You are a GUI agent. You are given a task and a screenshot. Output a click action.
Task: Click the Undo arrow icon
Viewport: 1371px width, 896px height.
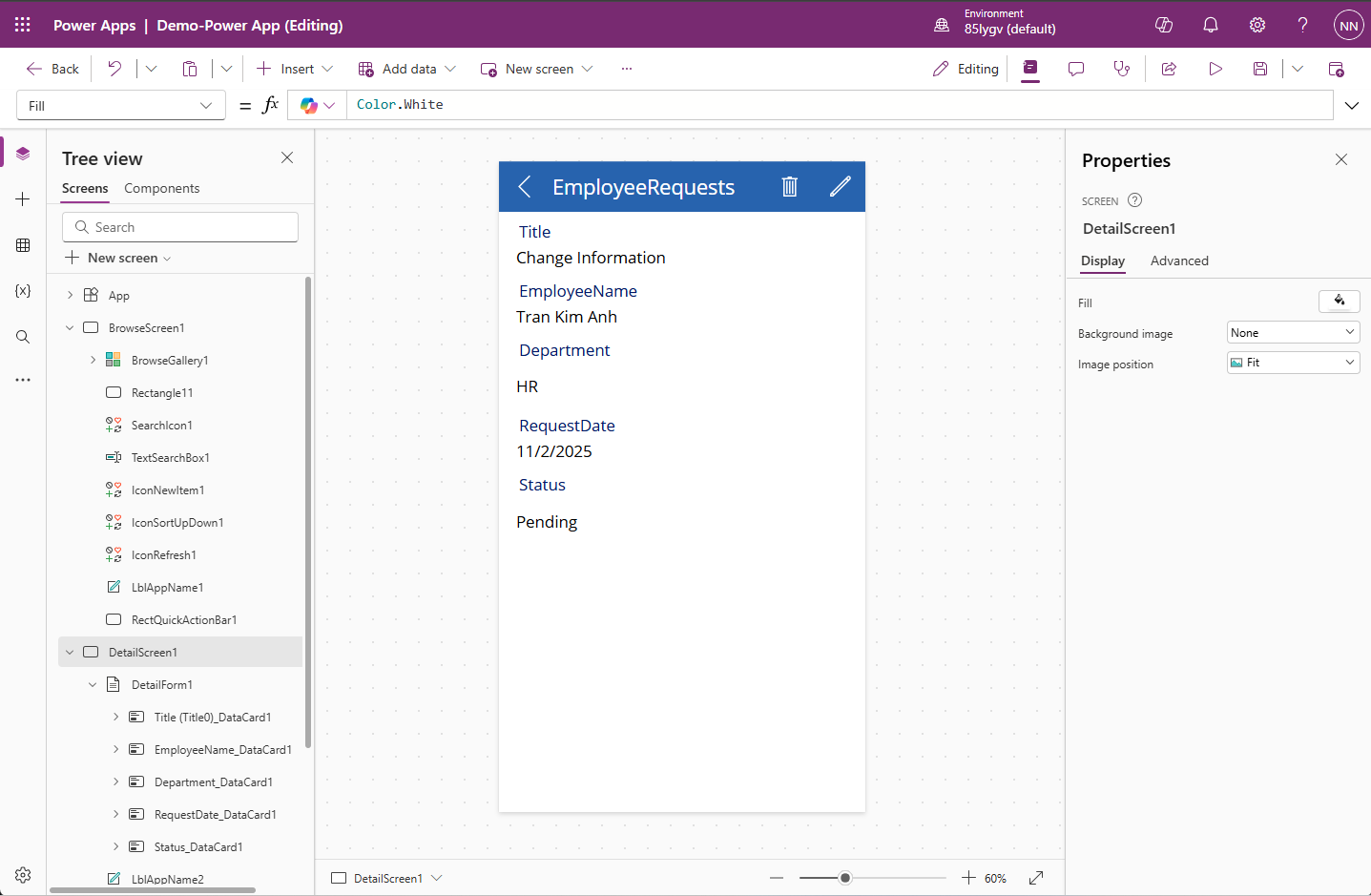click(114, 69)
